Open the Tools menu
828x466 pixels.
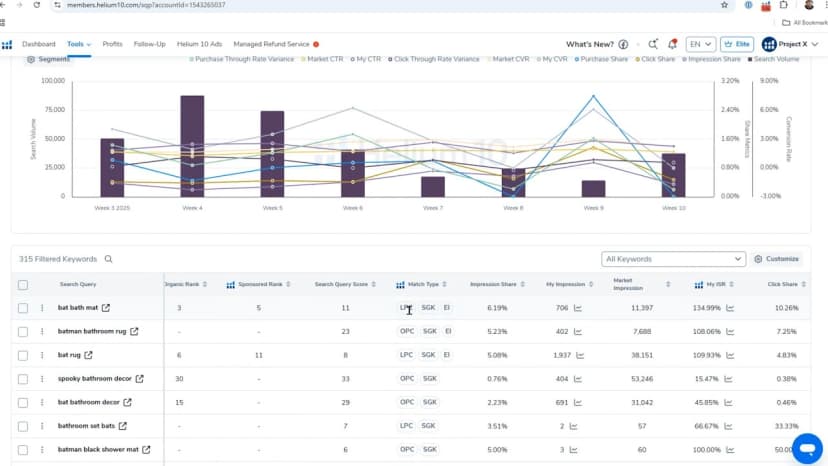click(x=79, y=44)
